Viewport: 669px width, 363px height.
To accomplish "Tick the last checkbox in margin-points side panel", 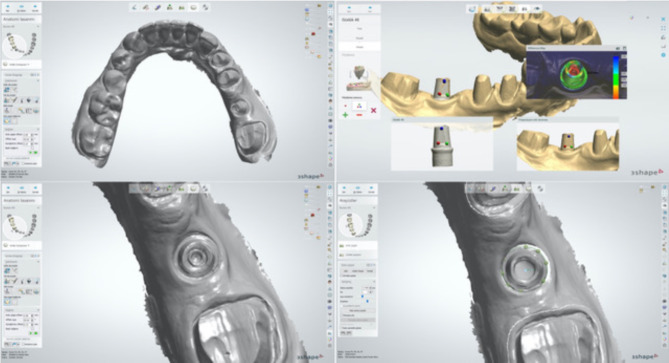I will pos(342,328).
